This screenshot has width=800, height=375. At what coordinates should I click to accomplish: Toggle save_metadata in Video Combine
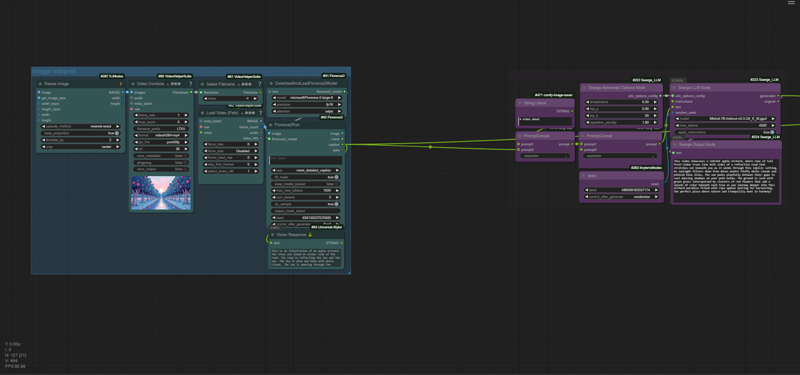(161, 156)
